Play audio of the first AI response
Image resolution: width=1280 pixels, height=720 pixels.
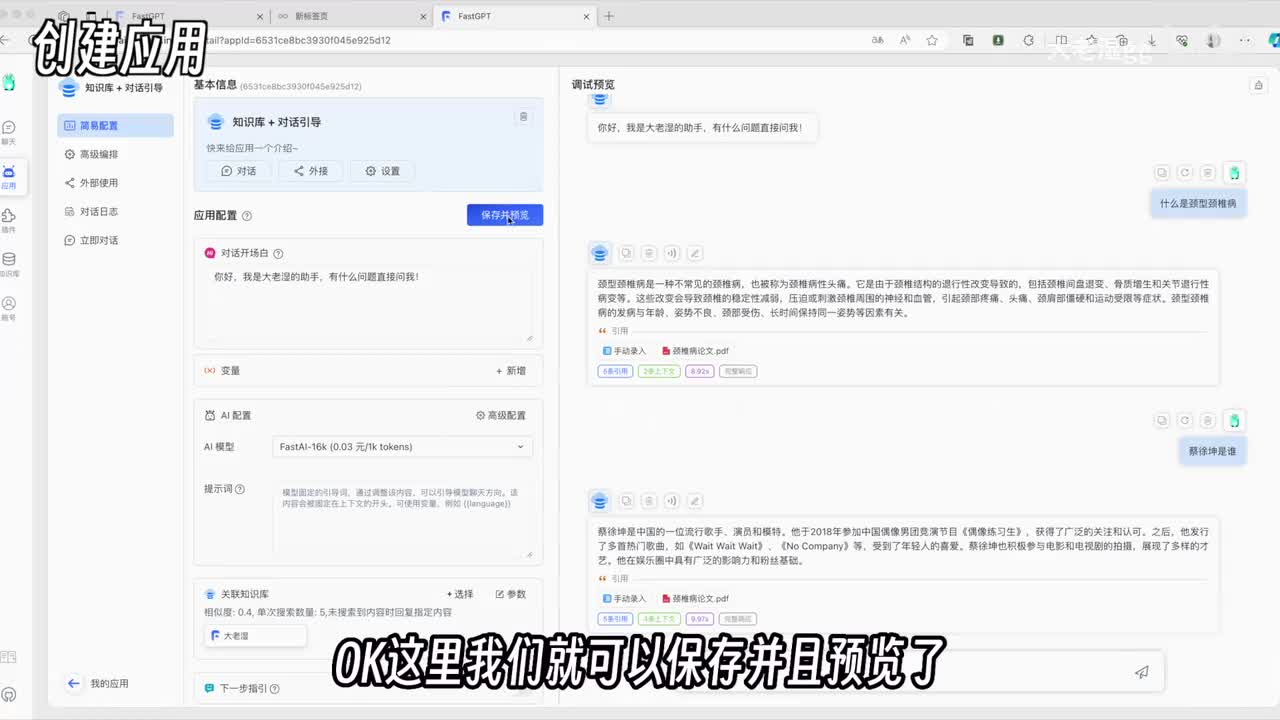(672, 254)
